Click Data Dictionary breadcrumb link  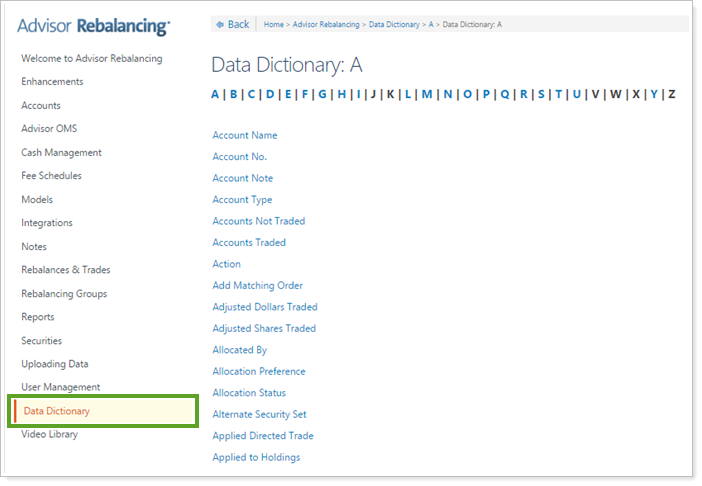tap(394, 24)
